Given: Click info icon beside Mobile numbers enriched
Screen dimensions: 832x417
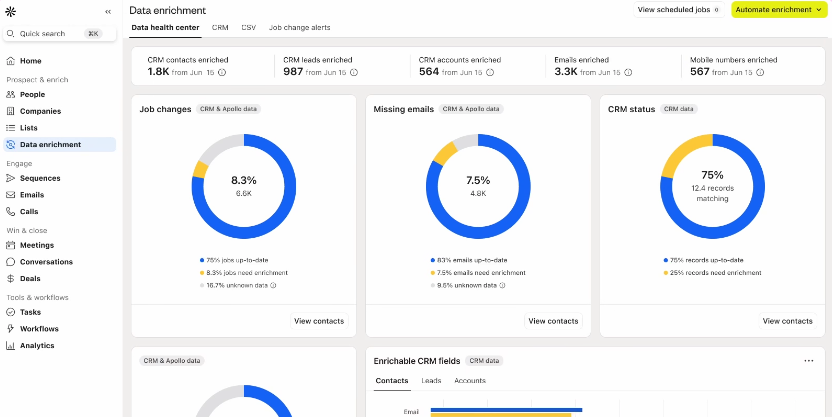Looking at the screenshot, I should [760, 72].
